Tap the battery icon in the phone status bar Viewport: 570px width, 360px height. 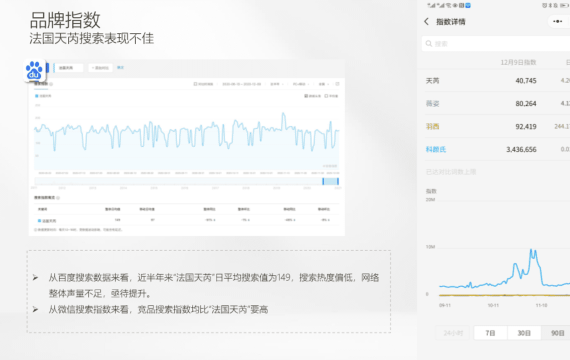[566, 5]
